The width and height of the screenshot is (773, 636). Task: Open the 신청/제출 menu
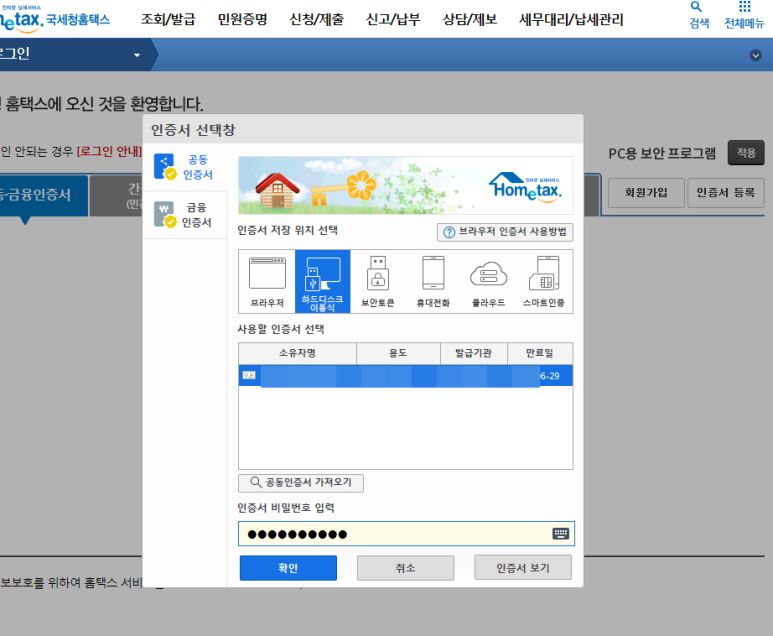point(316,20)
